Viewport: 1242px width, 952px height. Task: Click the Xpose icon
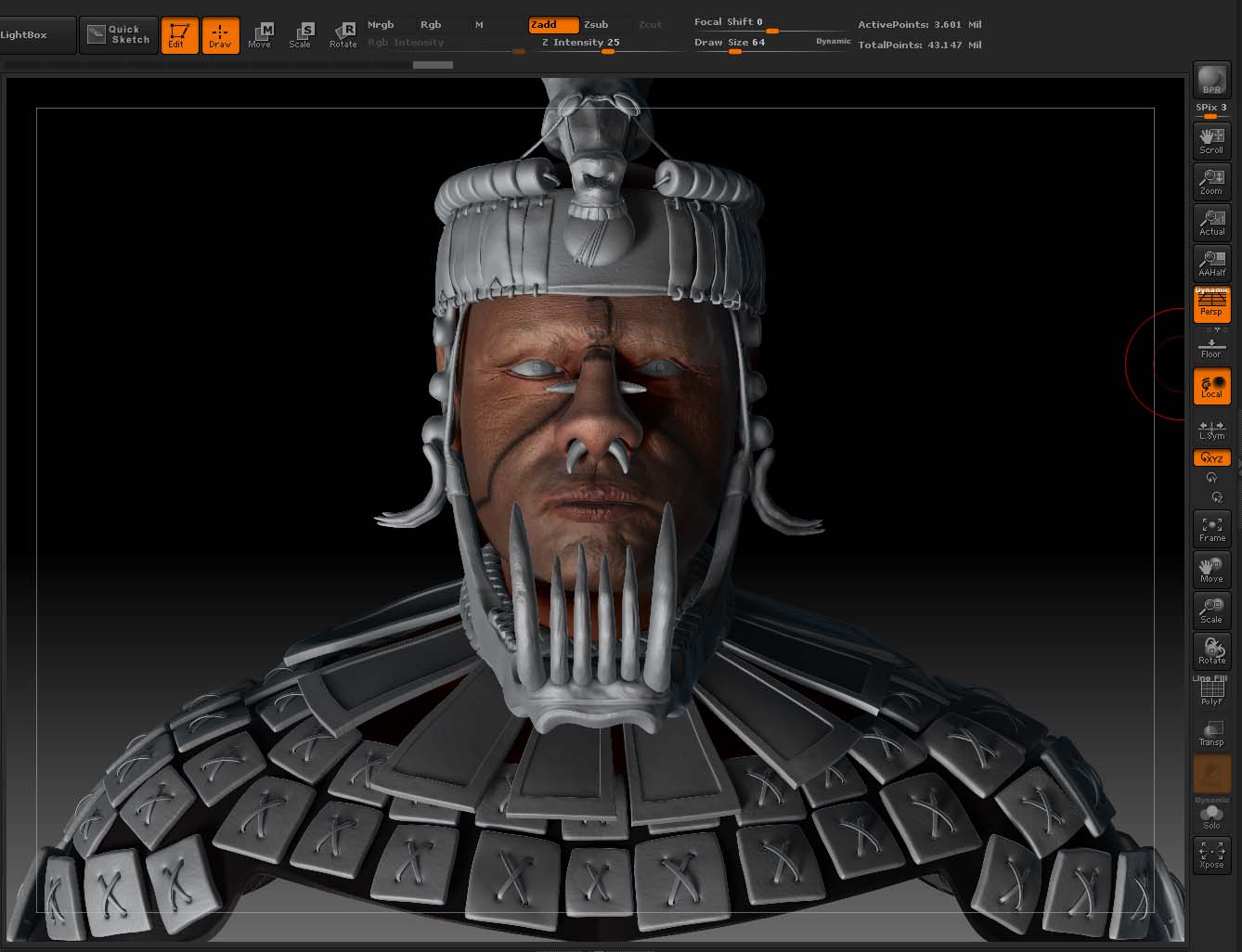click(1211, 856)
